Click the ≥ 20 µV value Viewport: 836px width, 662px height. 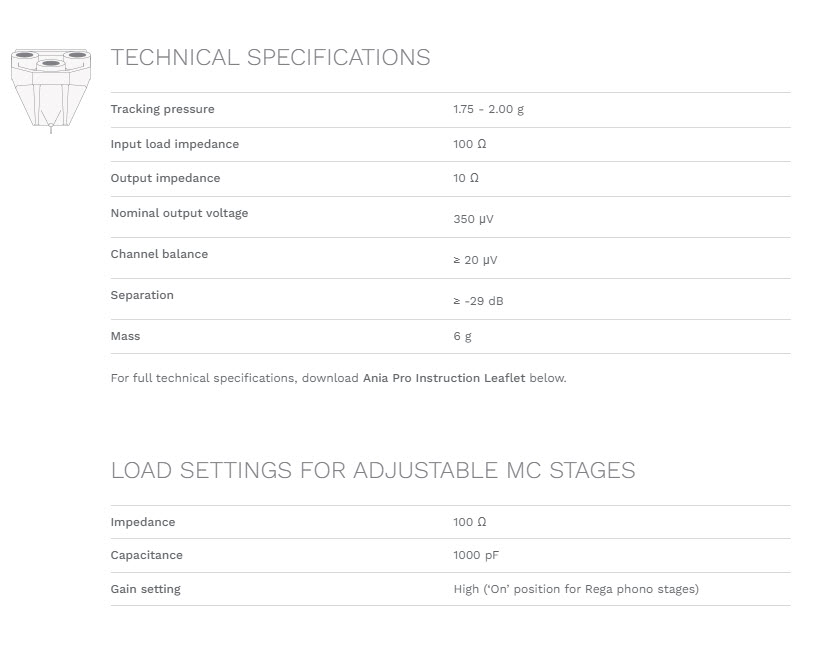476,260
